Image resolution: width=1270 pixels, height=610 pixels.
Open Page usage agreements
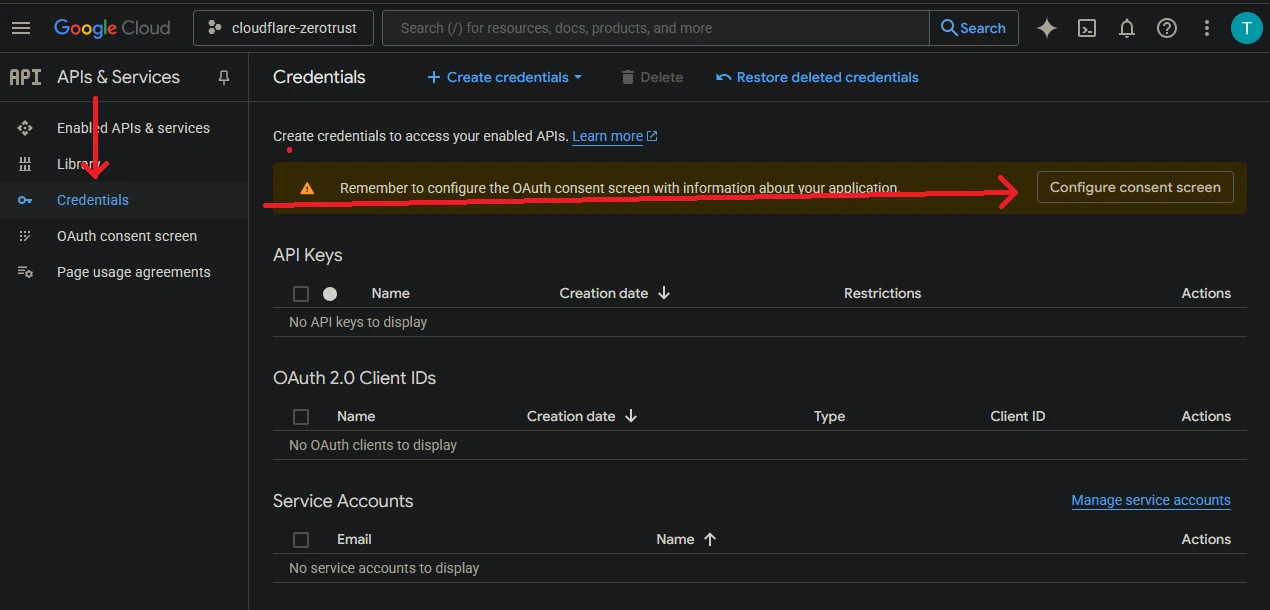point(134,272)
